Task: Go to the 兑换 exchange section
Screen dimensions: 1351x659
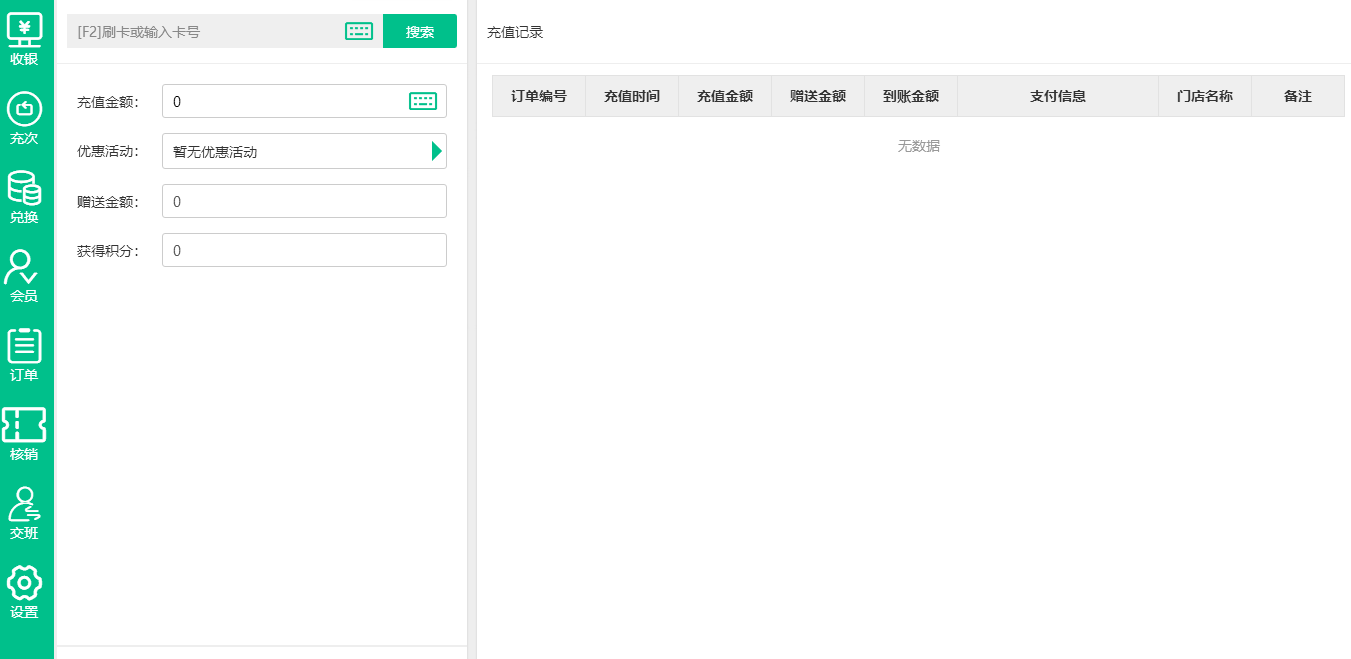Action: click(24, 198)
